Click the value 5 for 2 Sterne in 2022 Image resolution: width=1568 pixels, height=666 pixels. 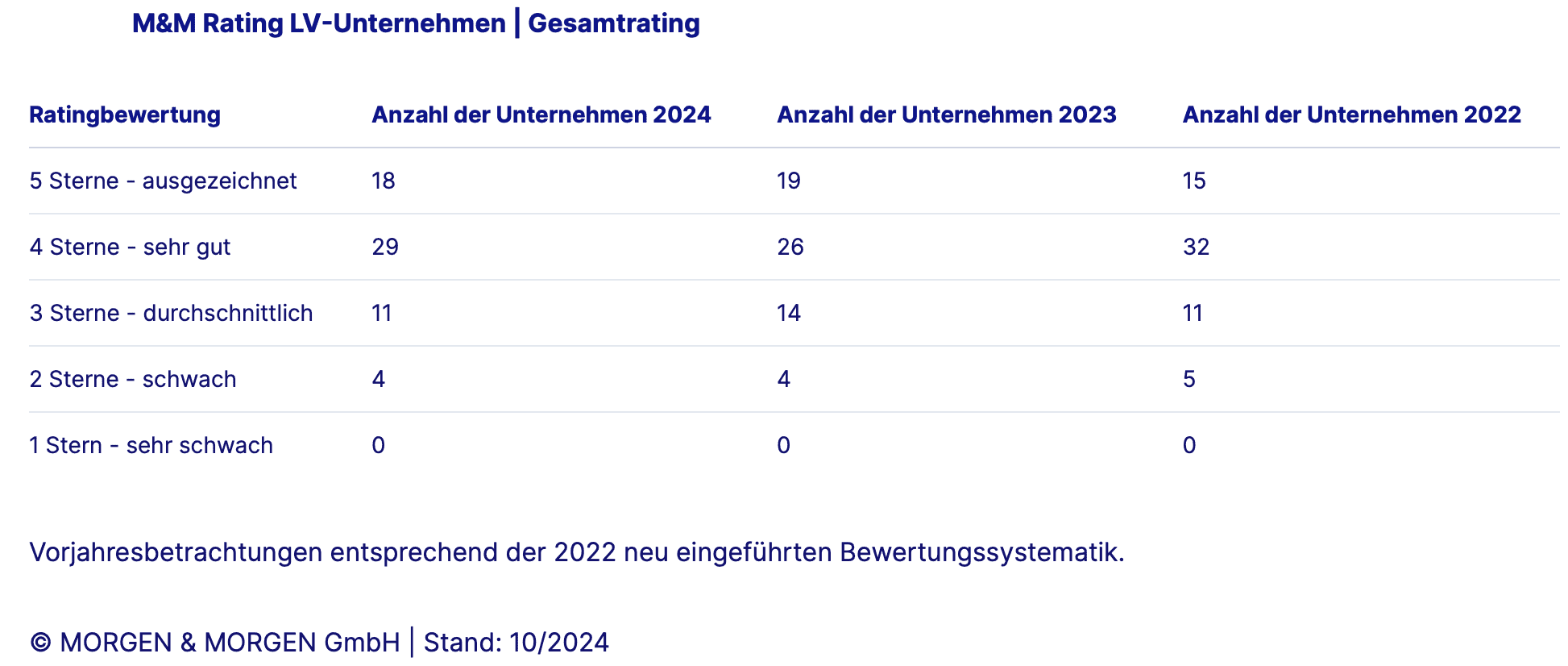click(1189, 379)
